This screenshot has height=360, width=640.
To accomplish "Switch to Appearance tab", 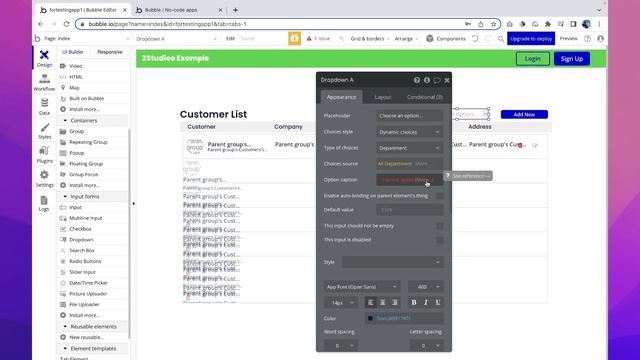I will (341, 97).
